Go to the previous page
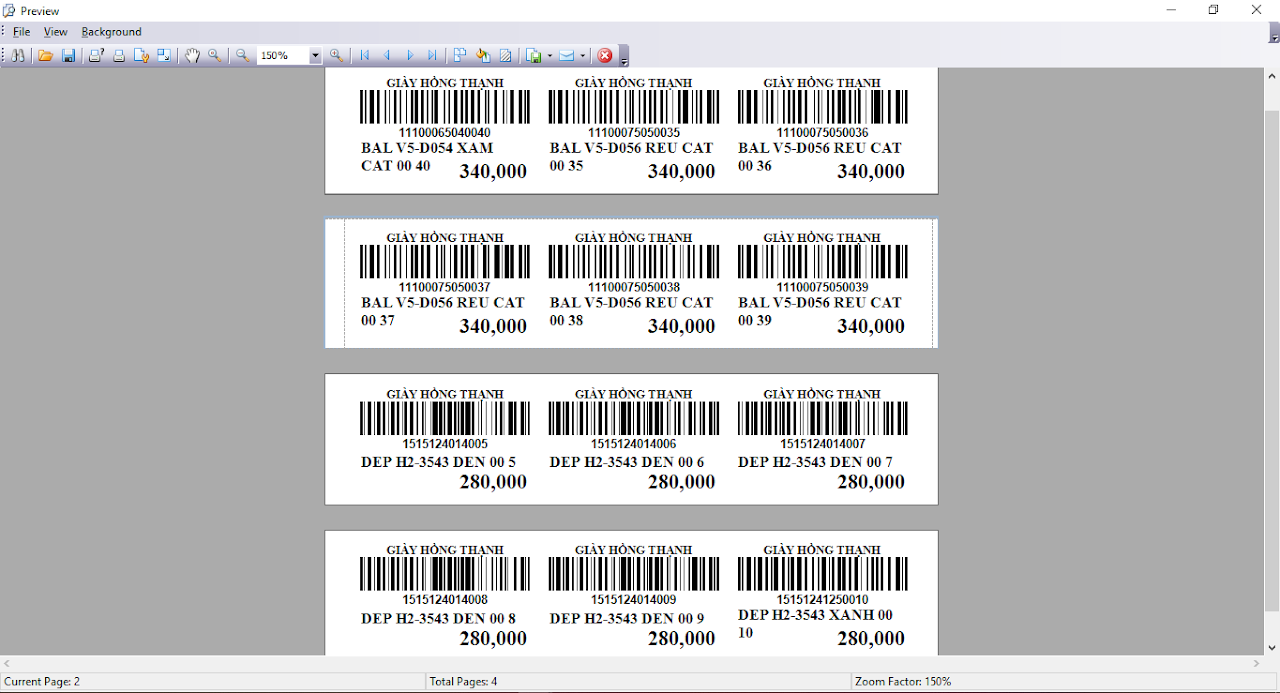 click(387, 56)
